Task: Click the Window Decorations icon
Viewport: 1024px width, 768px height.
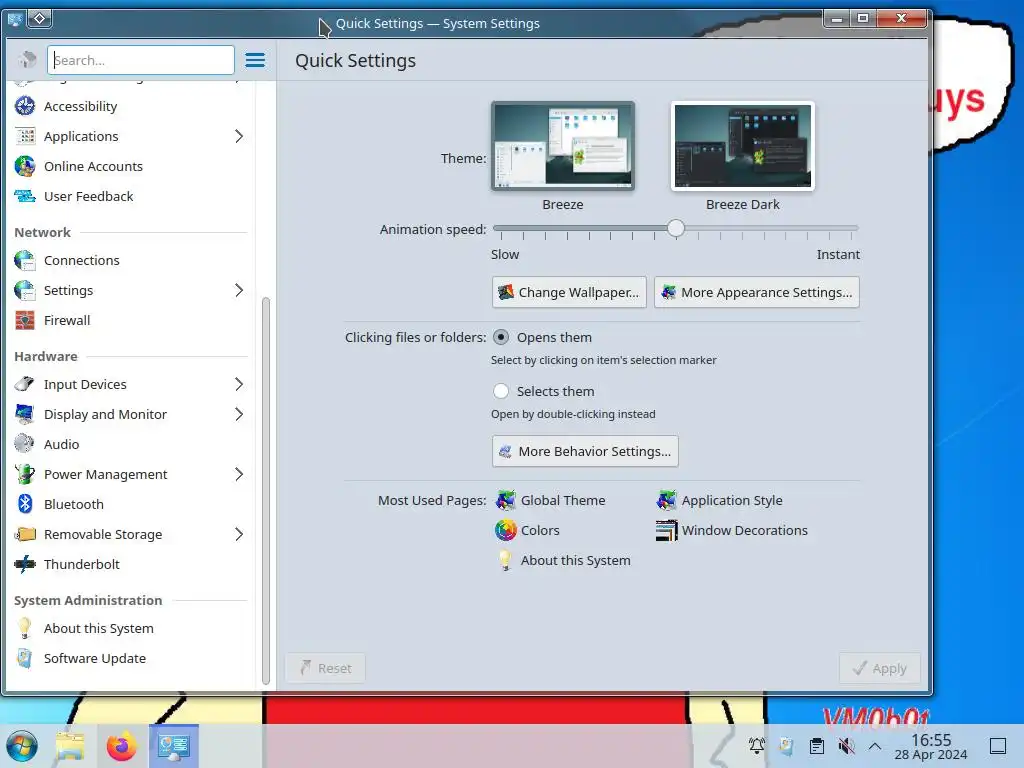Action: (666, 530)
